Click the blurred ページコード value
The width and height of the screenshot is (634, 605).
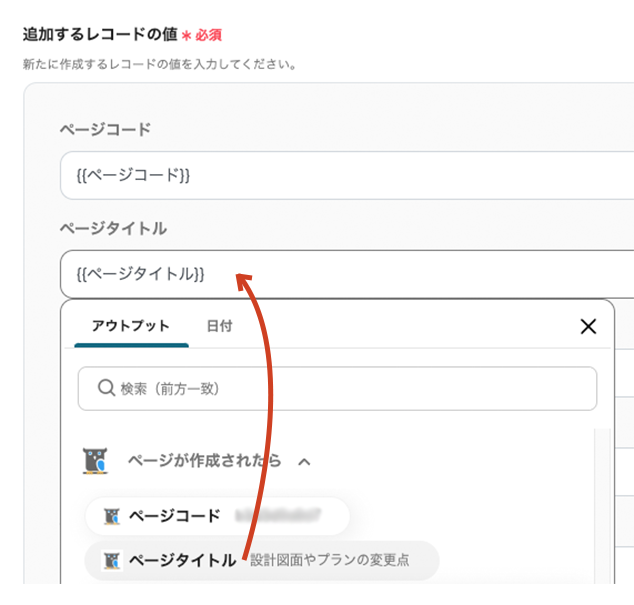(278, 516)
